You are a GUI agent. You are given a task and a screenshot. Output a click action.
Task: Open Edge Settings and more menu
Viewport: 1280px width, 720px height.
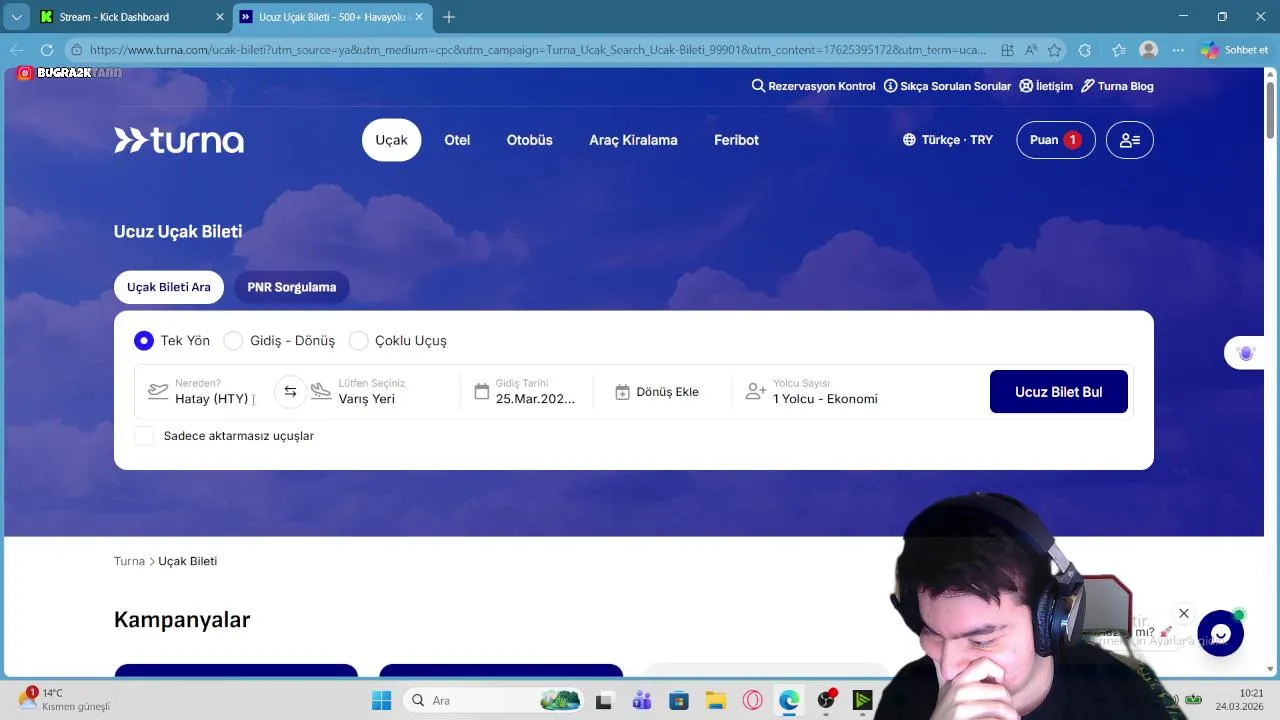tap(1179, 50)
